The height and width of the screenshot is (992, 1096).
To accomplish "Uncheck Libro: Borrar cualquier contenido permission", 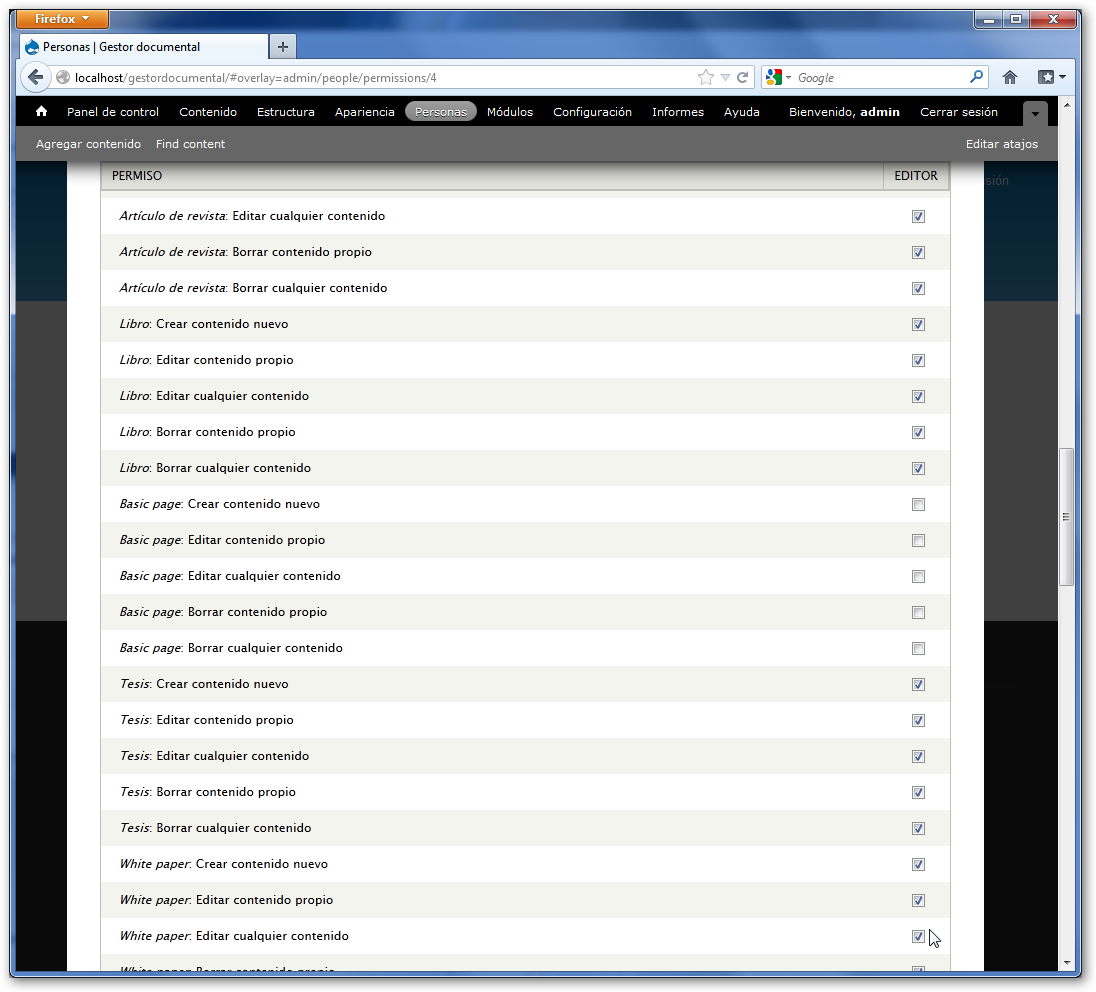I will pyautogui.click(x=918, y=469).
